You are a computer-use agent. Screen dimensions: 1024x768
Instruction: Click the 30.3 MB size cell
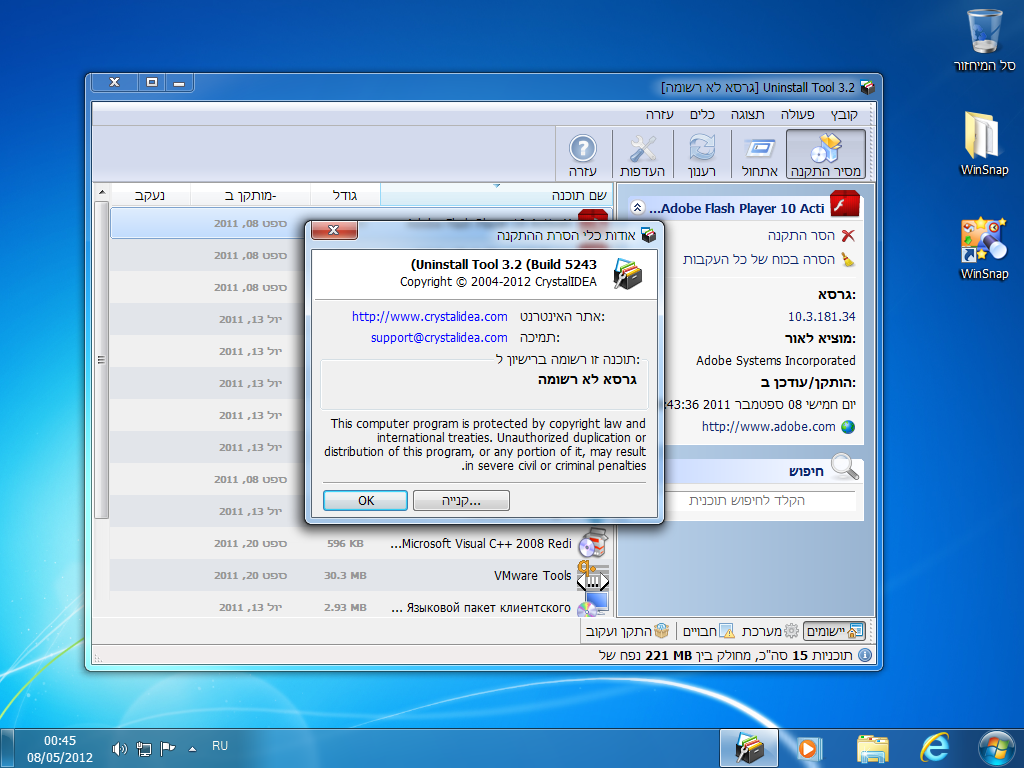point(345,575)
